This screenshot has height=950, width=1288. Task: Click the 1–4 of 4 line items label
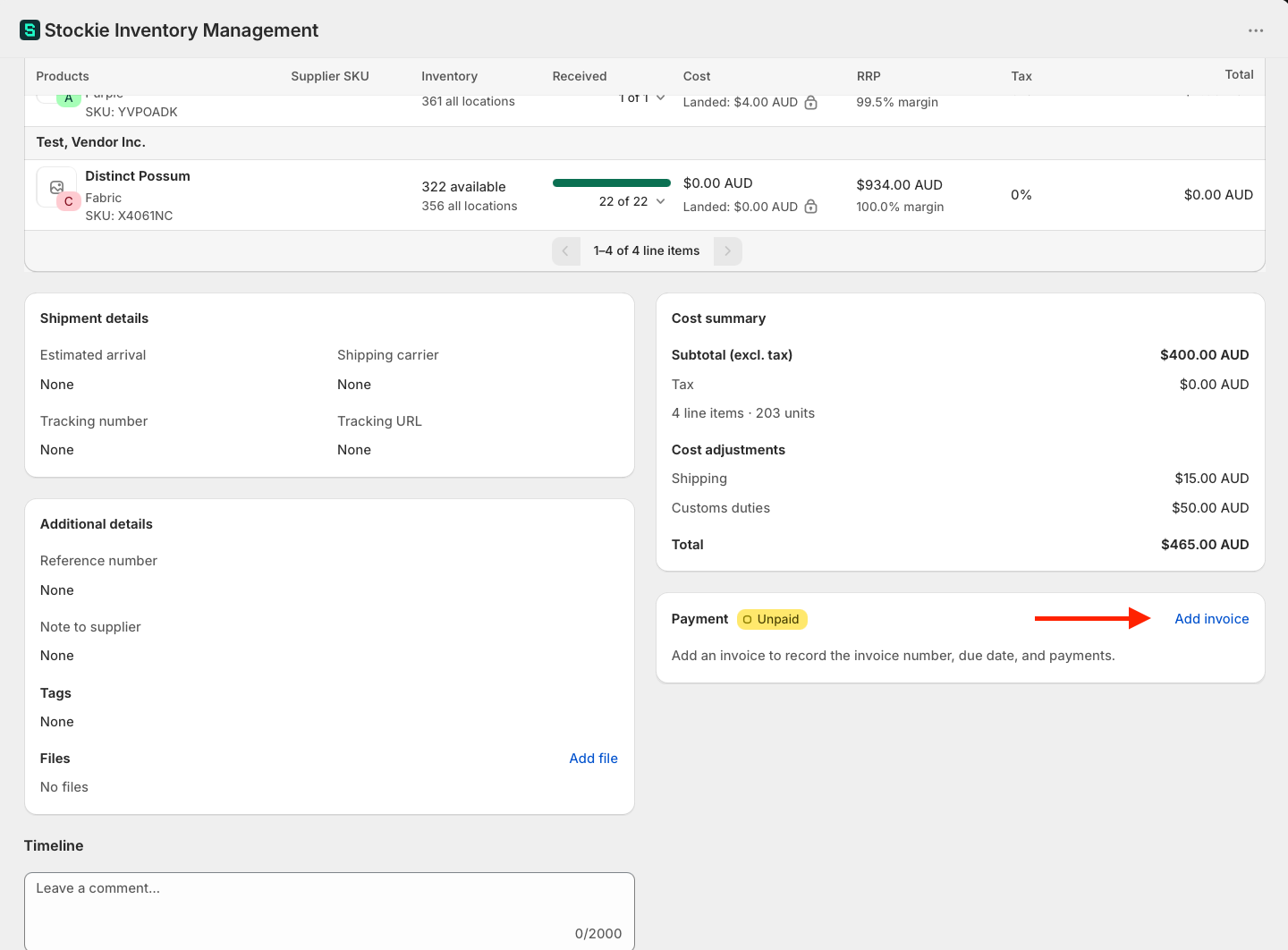[647, 251]
